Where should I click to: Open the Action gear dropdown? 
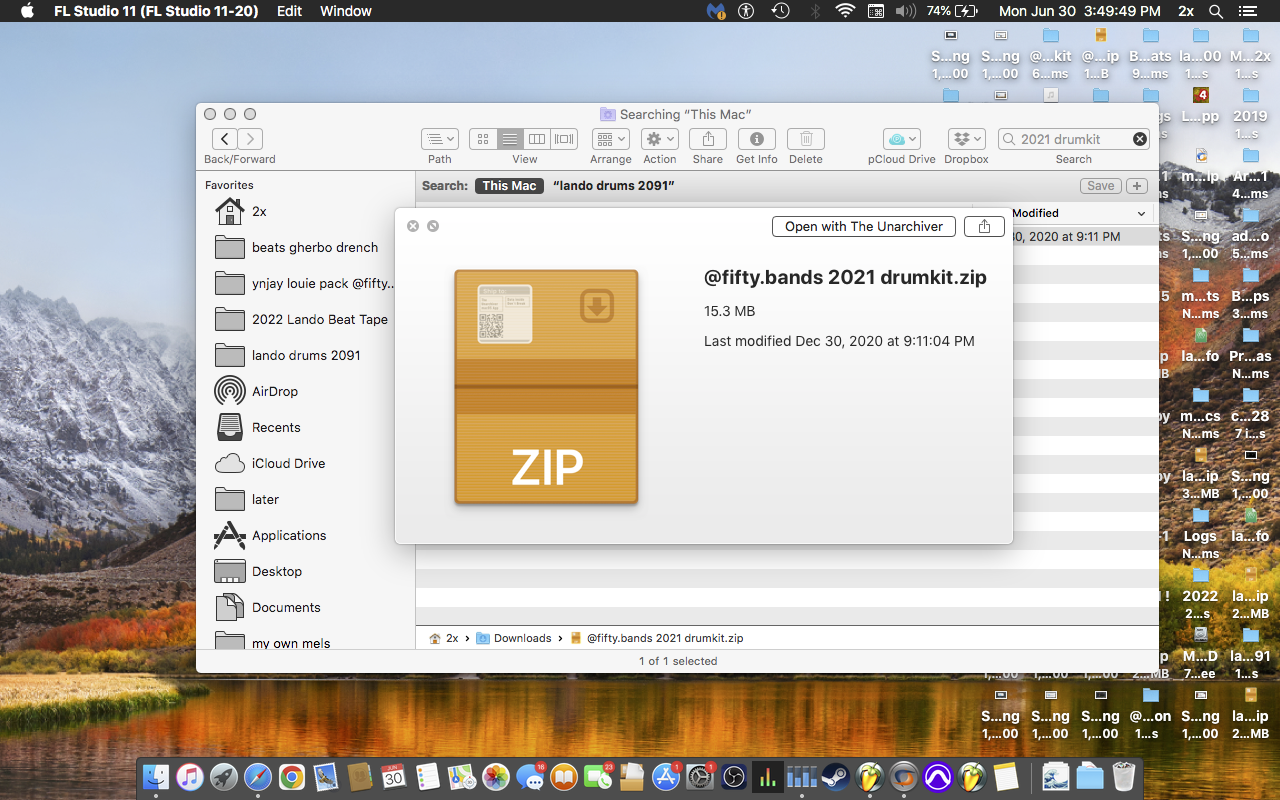[660, 139]
